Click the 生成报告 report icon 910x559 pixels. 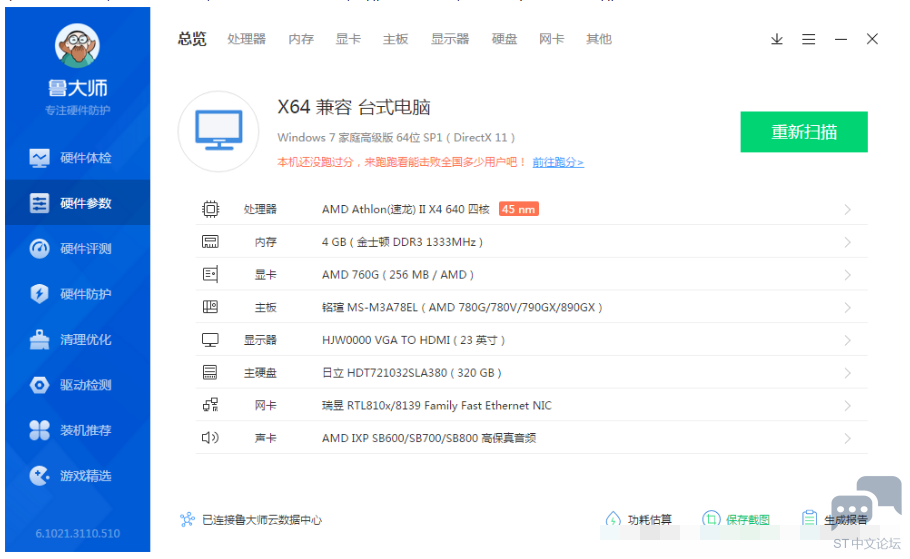pos(809,518)
